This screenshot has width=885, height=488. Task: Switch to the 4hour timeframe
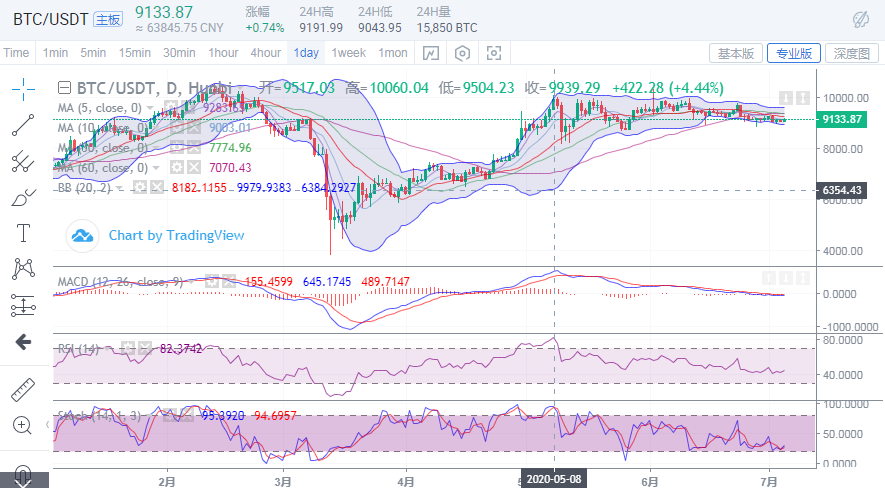tap(265, 53)
